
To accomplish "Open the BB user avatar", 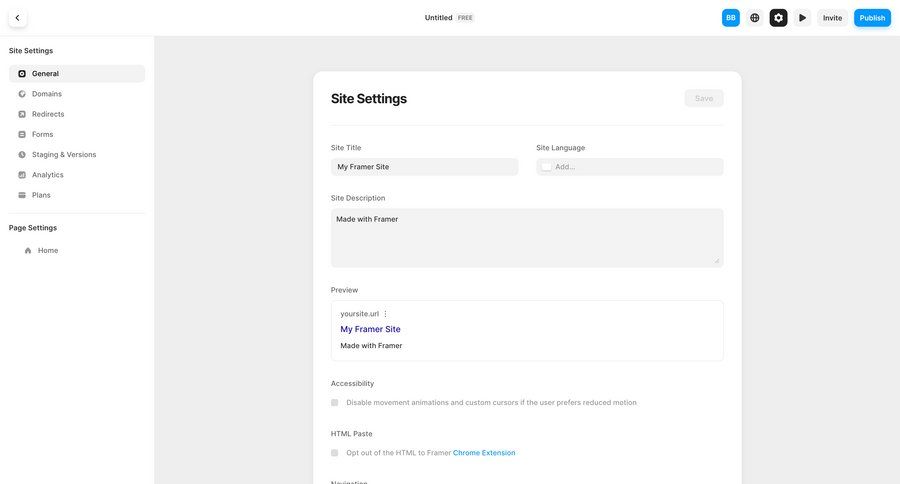I will (x=730, y=18).
